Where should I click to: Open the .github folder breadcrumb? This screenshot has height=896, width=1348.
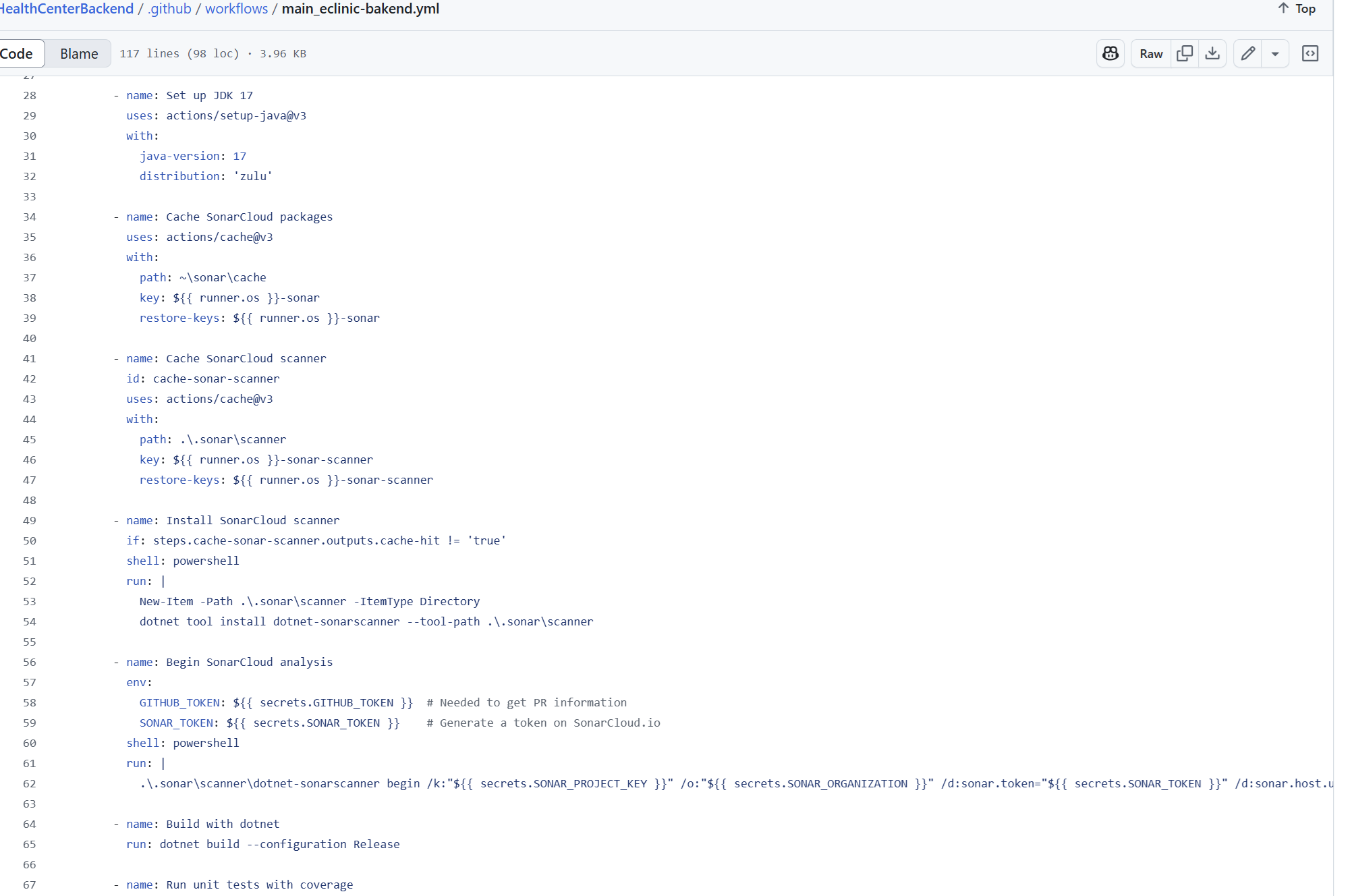point(169,9)
